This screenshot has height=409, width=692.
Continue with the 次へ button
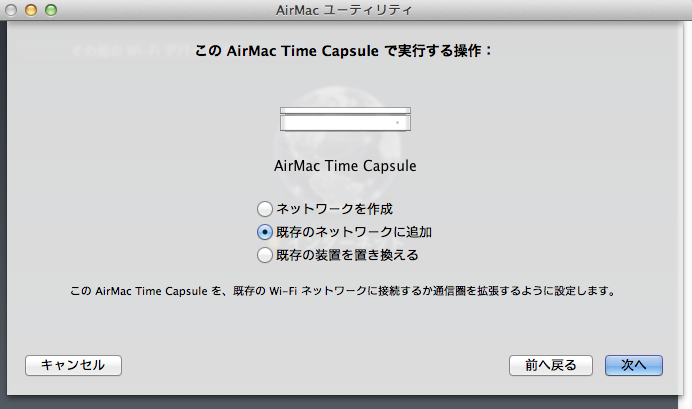pos(633,365)
